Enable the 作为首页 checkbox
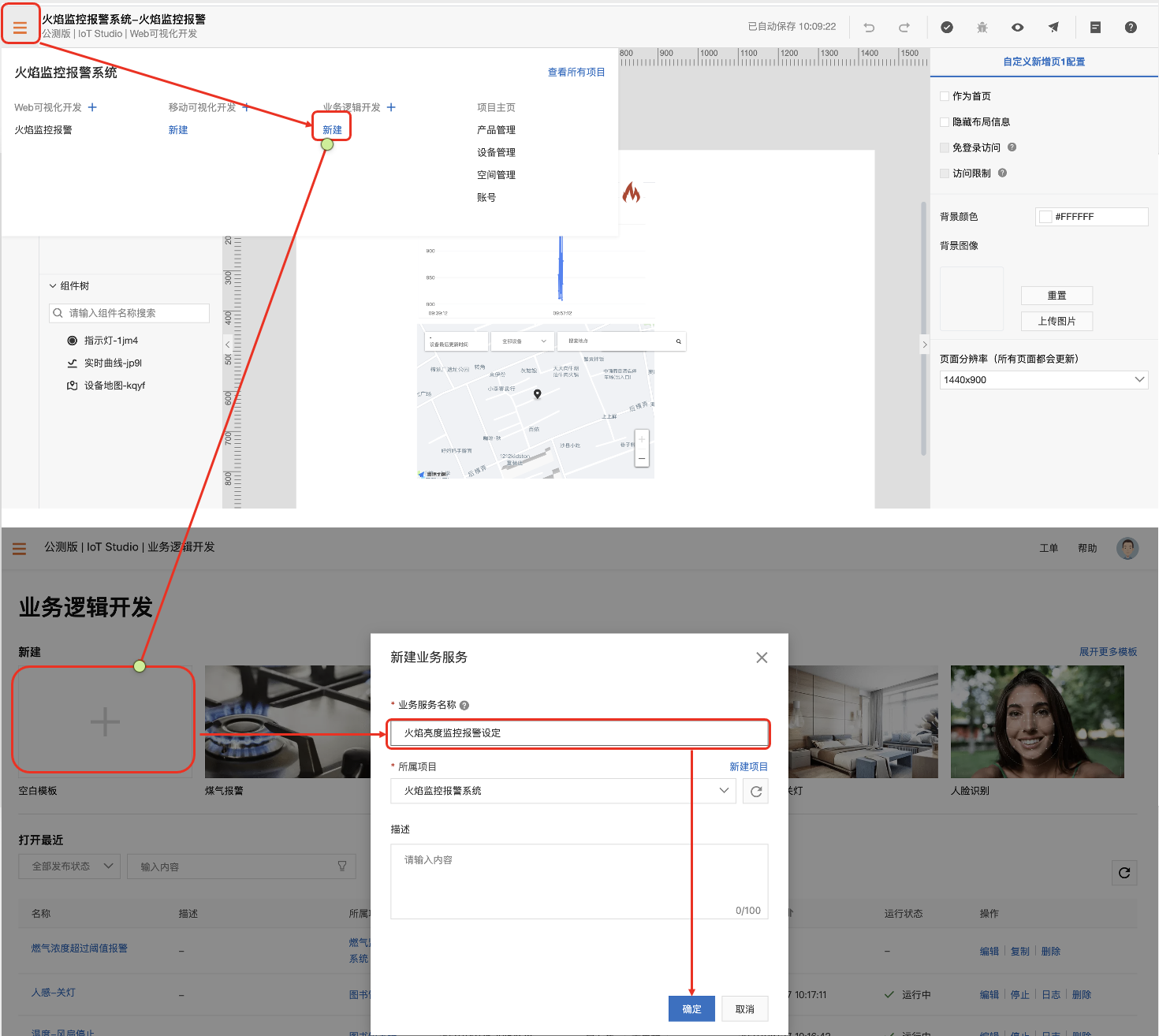The height and width of the screenshot is (1036, 1159). (945, 96)
